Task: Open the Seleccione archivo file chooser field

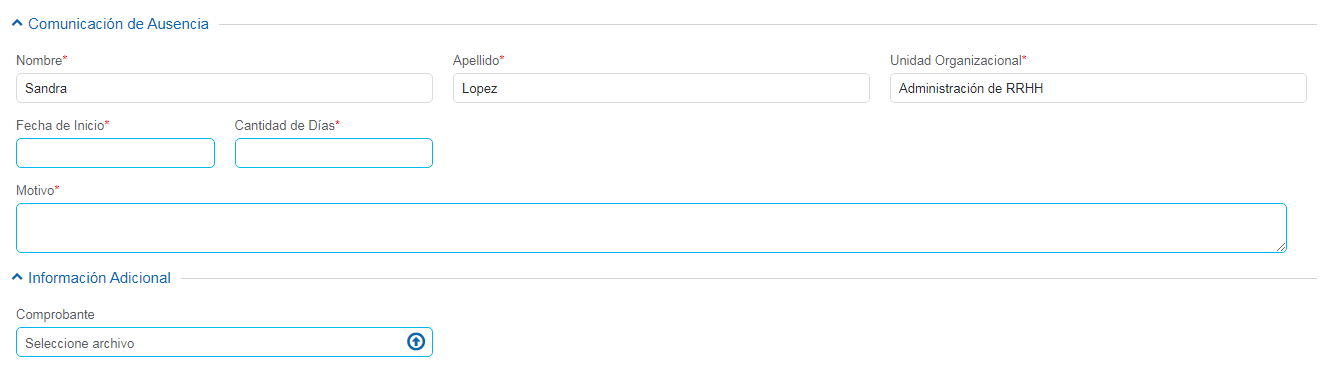Action: coord(224,342)
